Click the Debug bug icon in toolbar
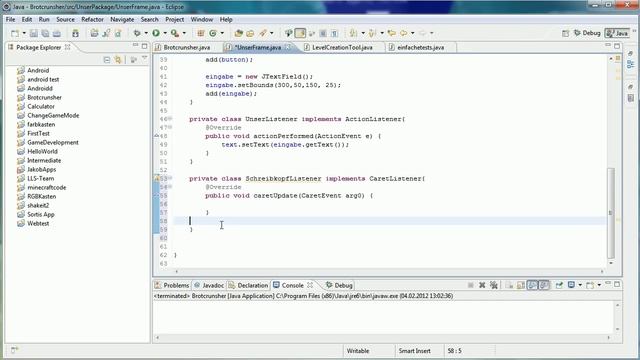This screenshot has width=640, height=360. (x=137, y=33)
